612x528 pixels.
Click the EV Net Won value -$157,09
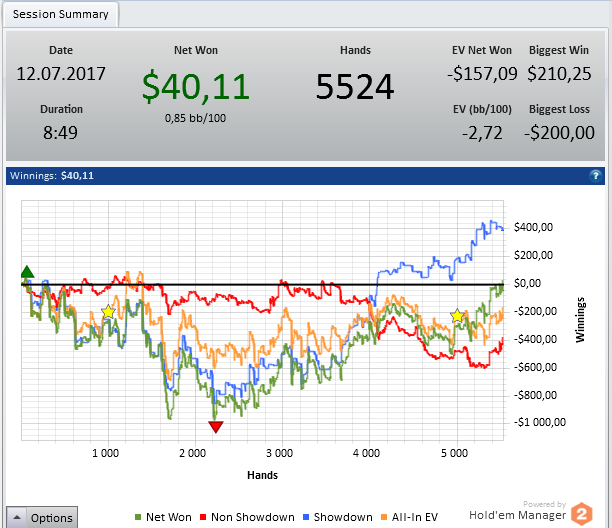coord(482,74)
